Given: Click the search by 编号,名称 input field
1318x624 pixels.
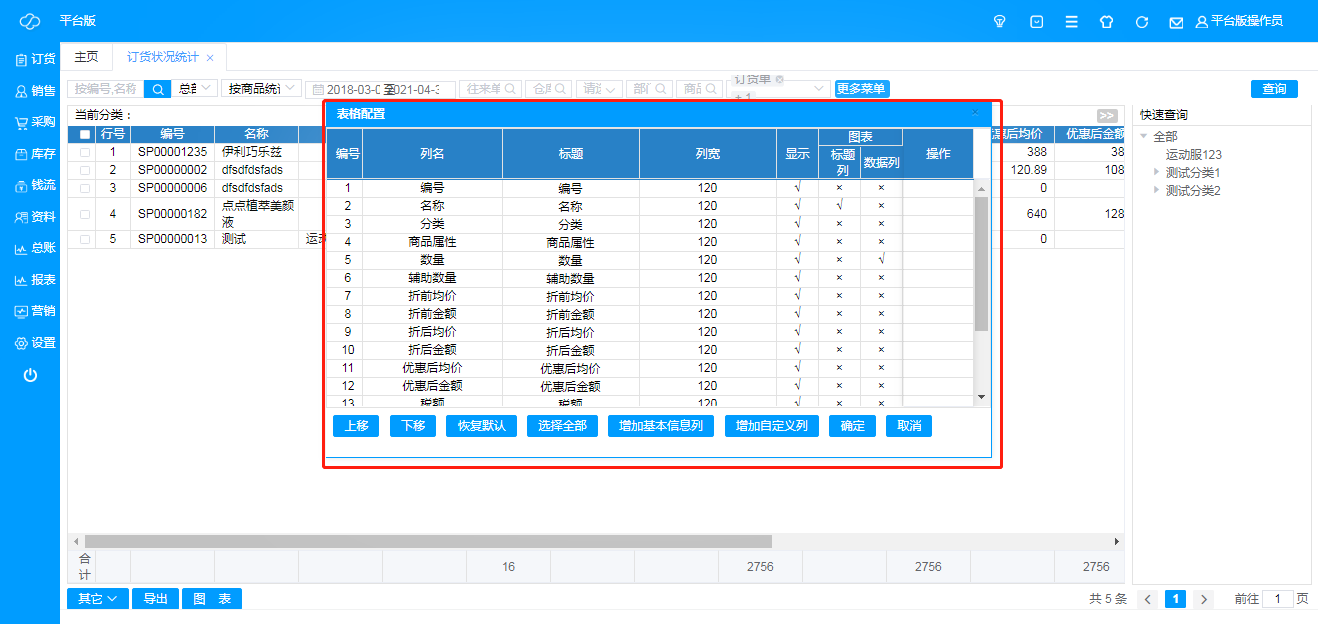Looking at the screenshot, I should (x=106, y=89).
